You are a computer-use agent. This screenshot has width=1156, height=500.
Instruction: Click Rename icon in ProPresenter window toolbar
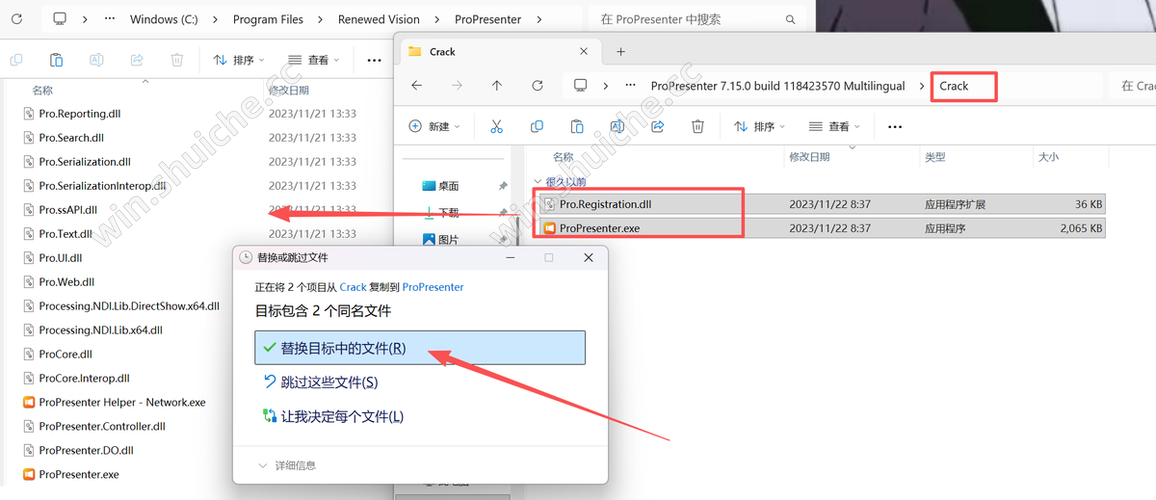pyautogui.click(x=96, y=60)
